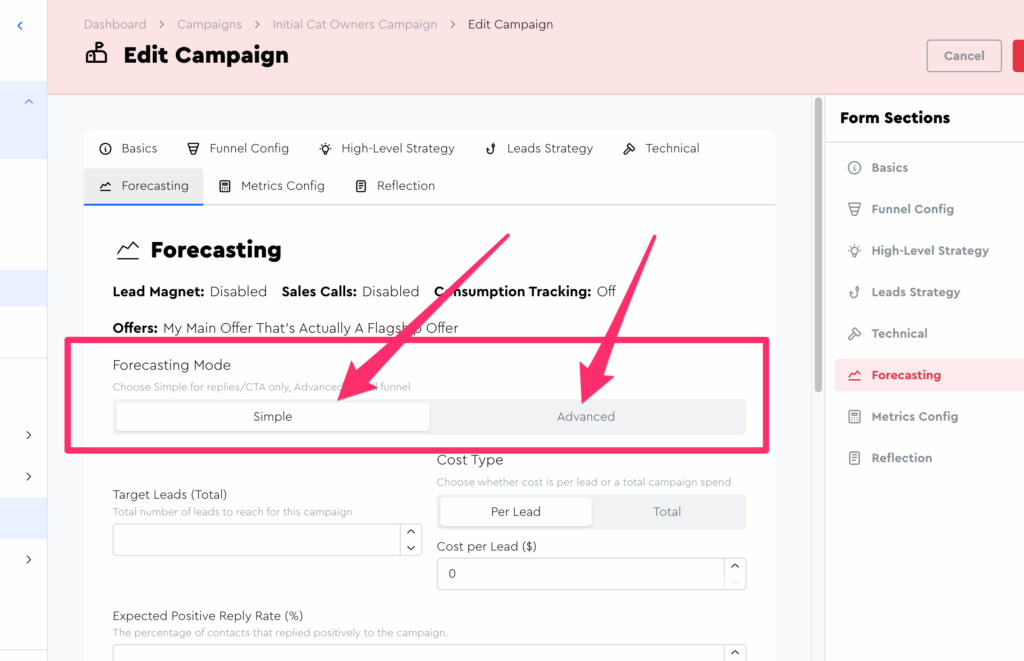Image resolution: width=1024 pixels, height=661 pixels.
Task: Click the back arrow icon at top left
Action: pyautogui.click(x=20, y=26)
